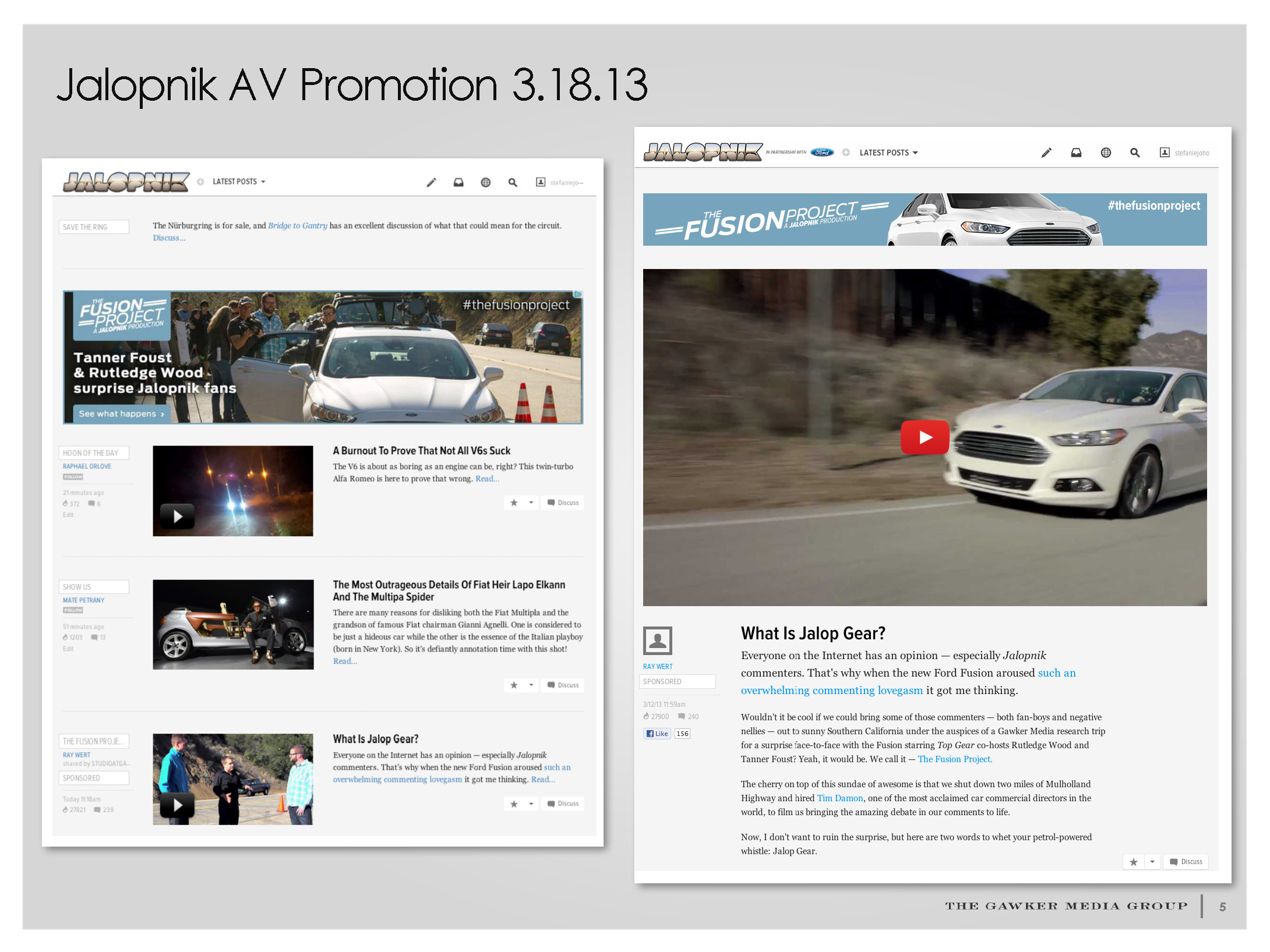Image resolution: width=1270 pixels, height=952 pixels.
Task: Open the inbox tray icon in right window
Action: pos(1076,153)
